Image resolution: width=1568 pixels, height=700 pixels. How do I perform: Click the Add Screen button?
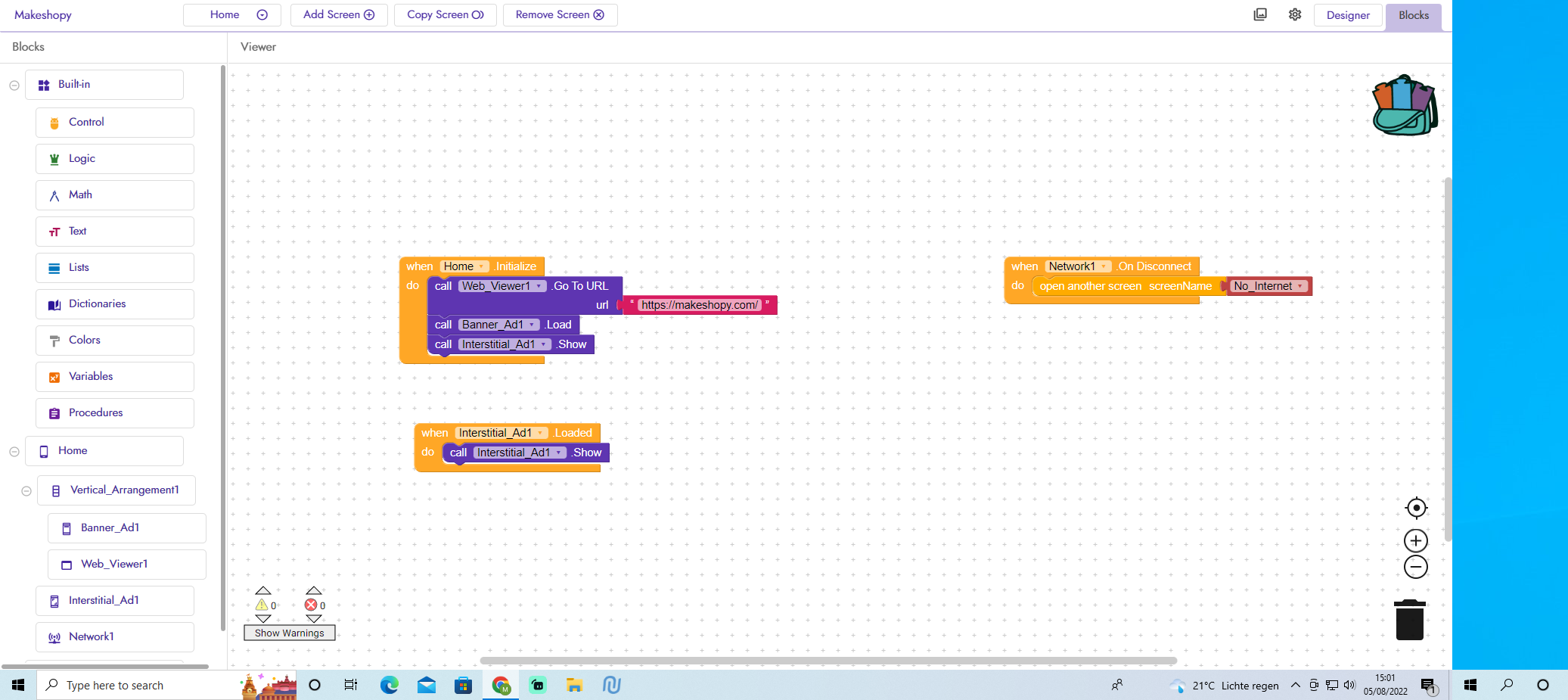[338, 15]
